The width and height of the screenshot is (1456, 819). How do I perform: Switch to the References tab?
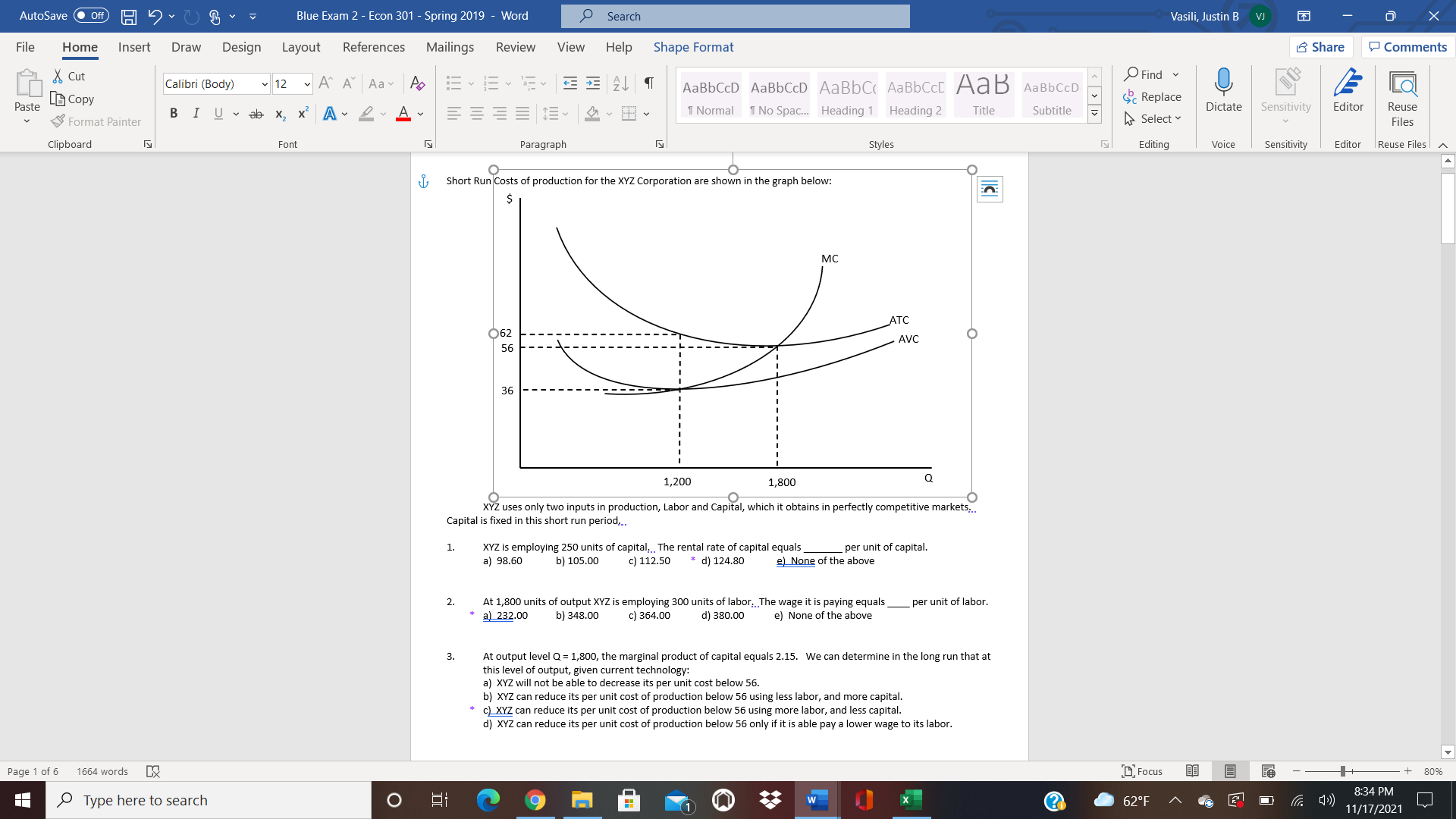(x=373, y=47)
